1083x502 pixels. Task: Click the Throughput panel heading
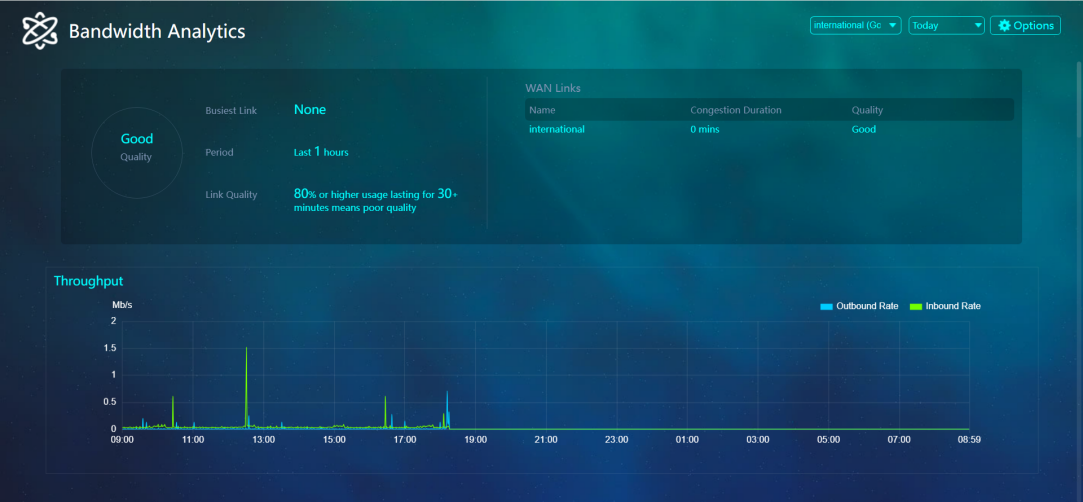point(88,281)
